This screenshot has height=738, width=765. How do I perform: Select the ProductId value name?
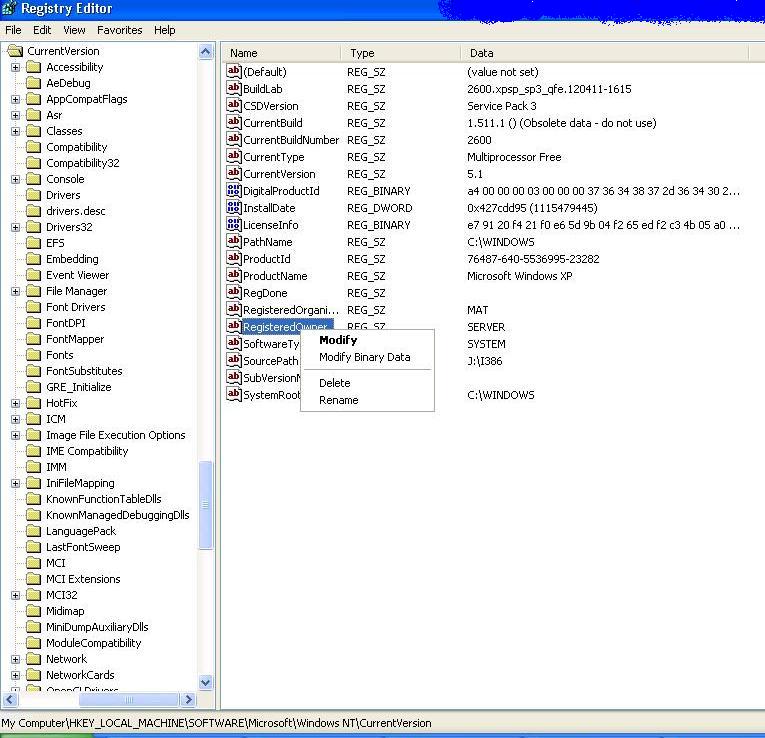point(266,259)
